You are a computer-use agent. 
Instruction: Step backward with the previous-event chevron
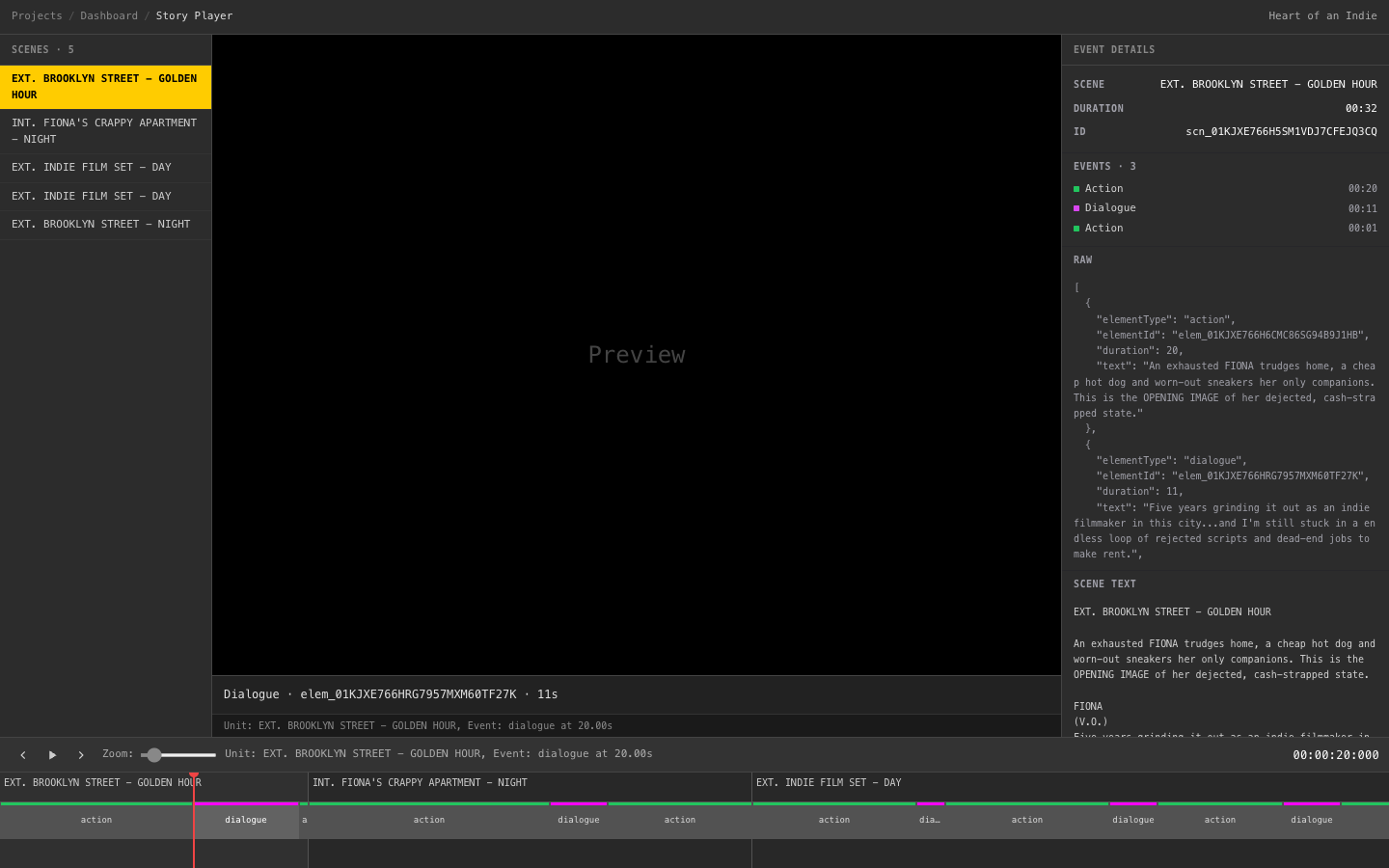23,754
